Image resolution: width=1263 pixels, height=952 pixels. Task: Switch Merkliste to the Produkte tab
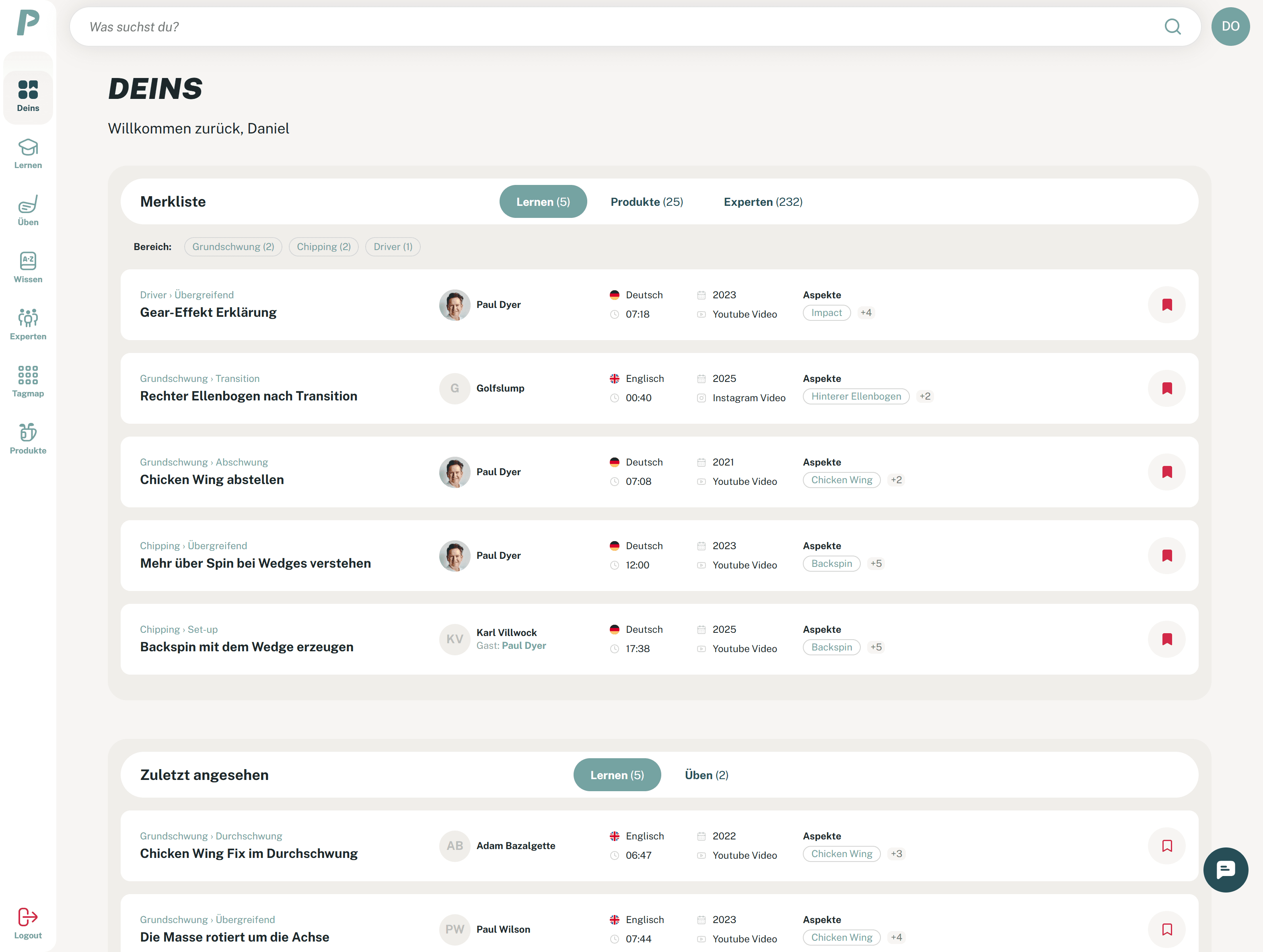click(x=646, y=201)
